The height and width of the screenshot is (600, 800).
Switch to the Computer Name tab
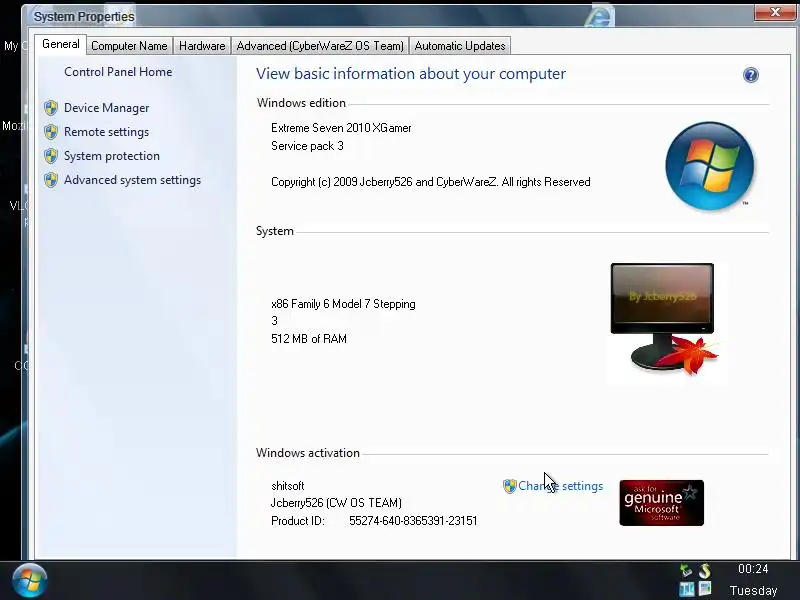129,46
